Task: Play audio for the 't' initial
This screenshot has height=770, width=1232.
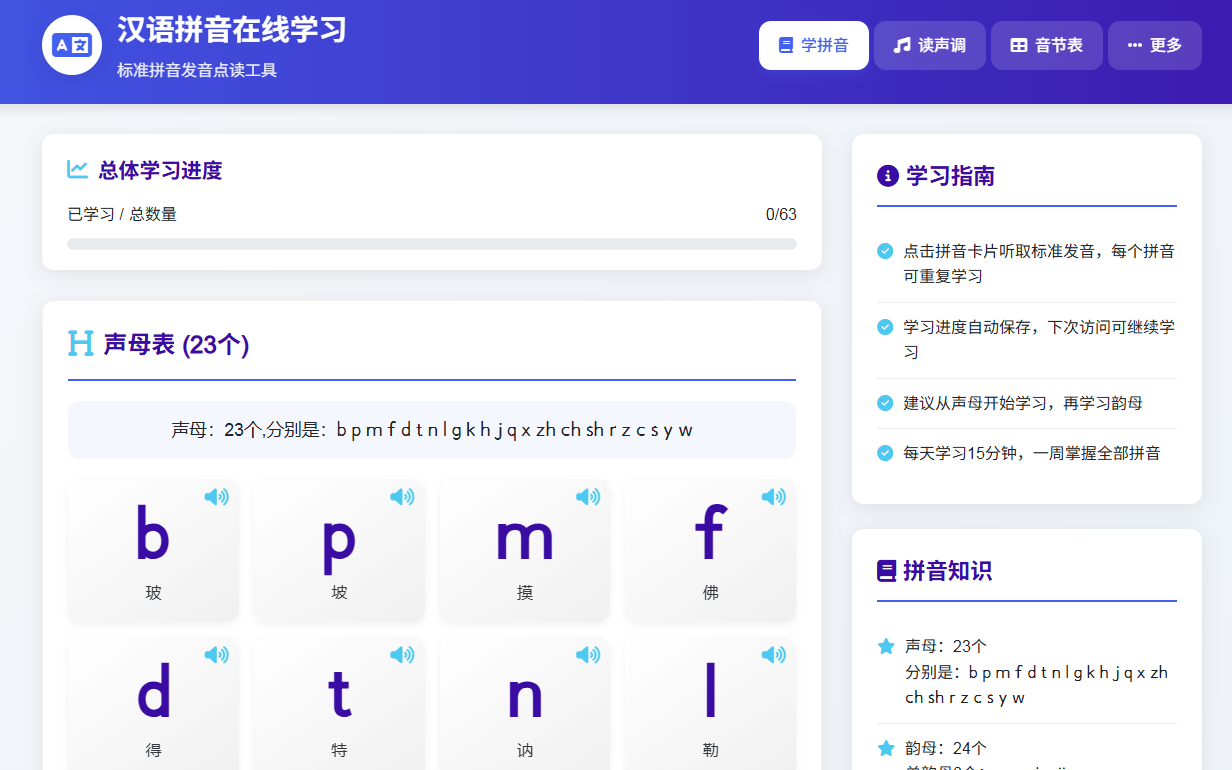Action: pos(403,655)
